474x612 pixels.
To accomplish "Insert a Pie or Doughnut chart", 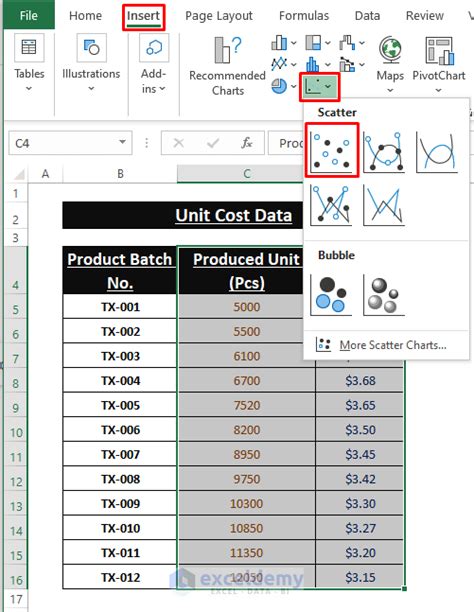I will click(x=279, y=86).
